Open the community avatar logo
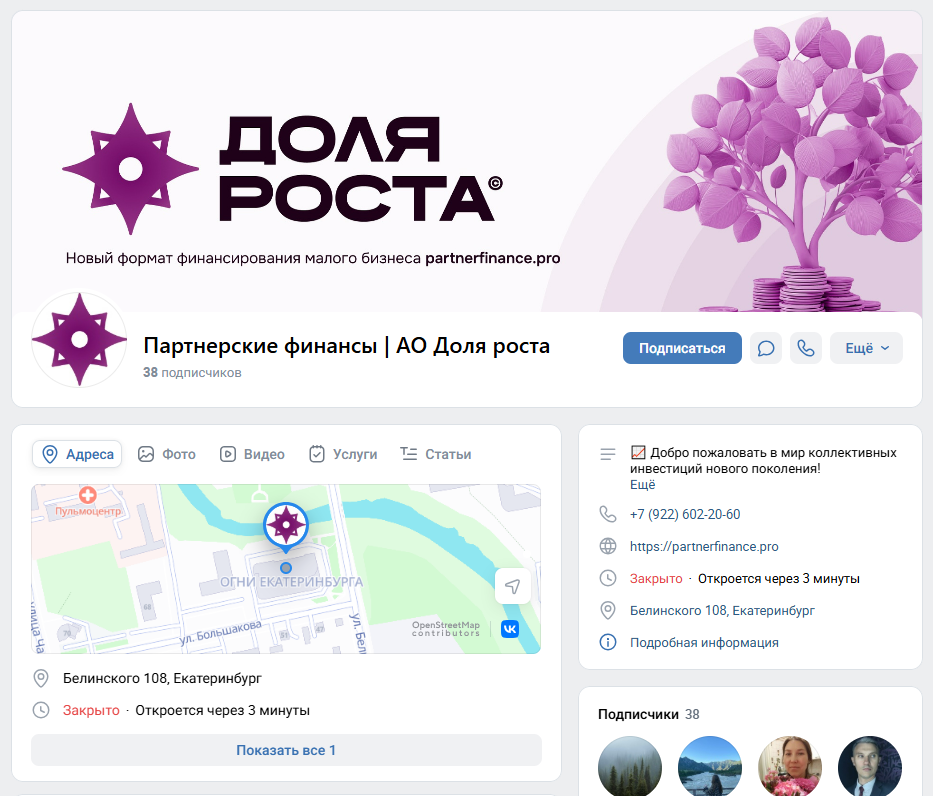The height and width of the screenshot is (796, 933). [79, 340]
